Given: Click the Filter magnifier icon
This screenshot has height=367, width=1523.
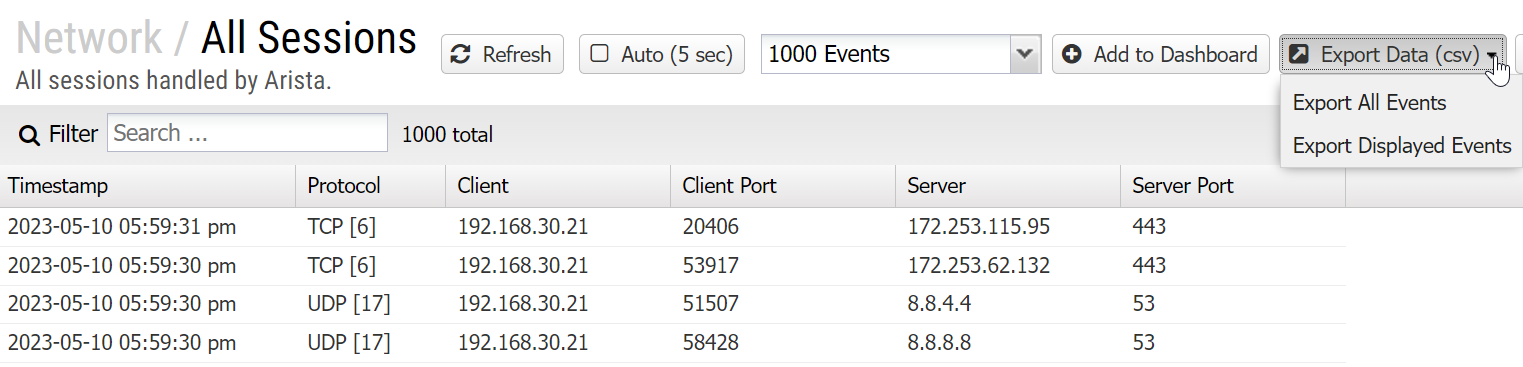Looking at the screenshot, I should point(30,135).
